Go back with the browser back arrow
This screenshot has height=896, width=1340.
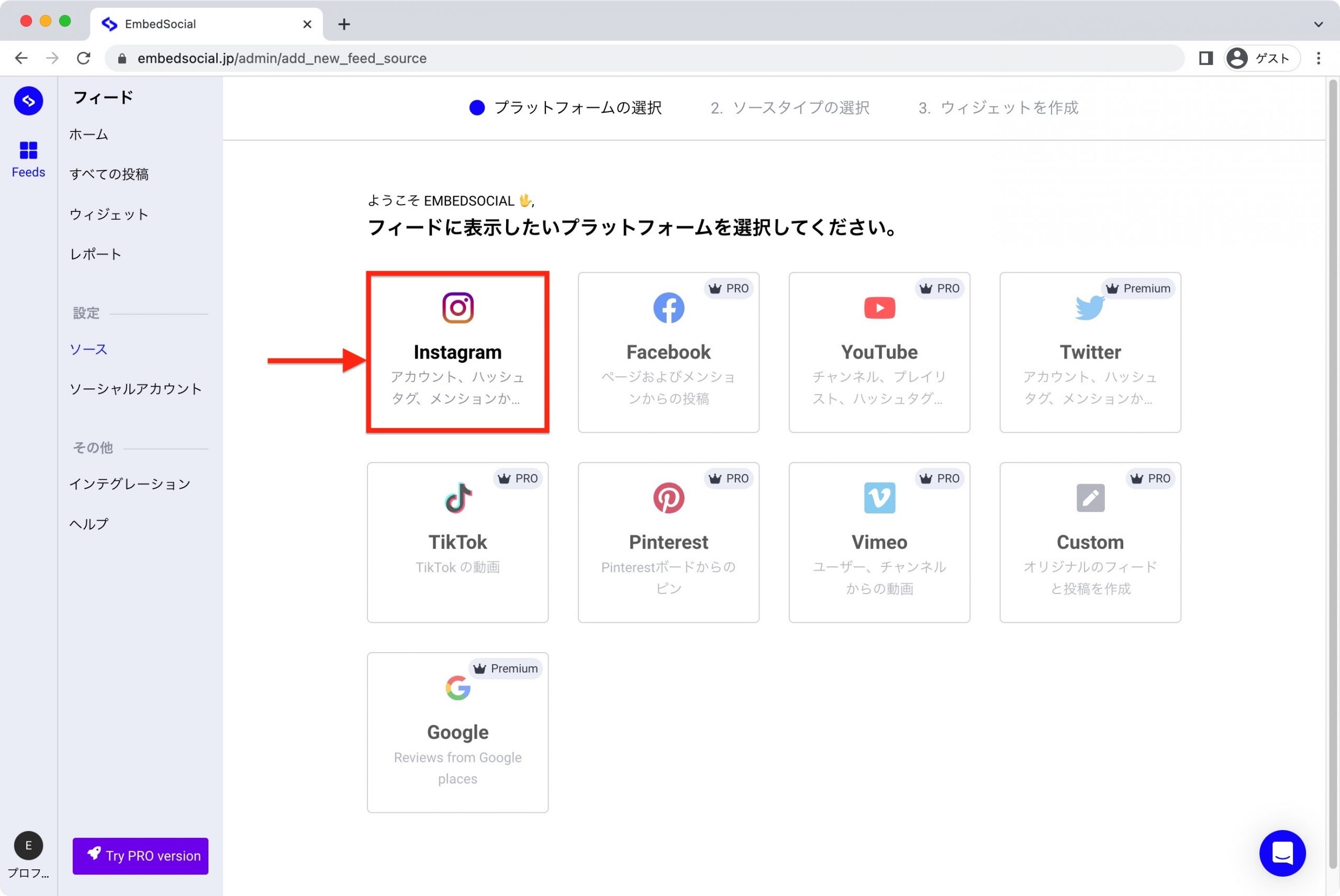pyautogui.click(x=21, y=58)
